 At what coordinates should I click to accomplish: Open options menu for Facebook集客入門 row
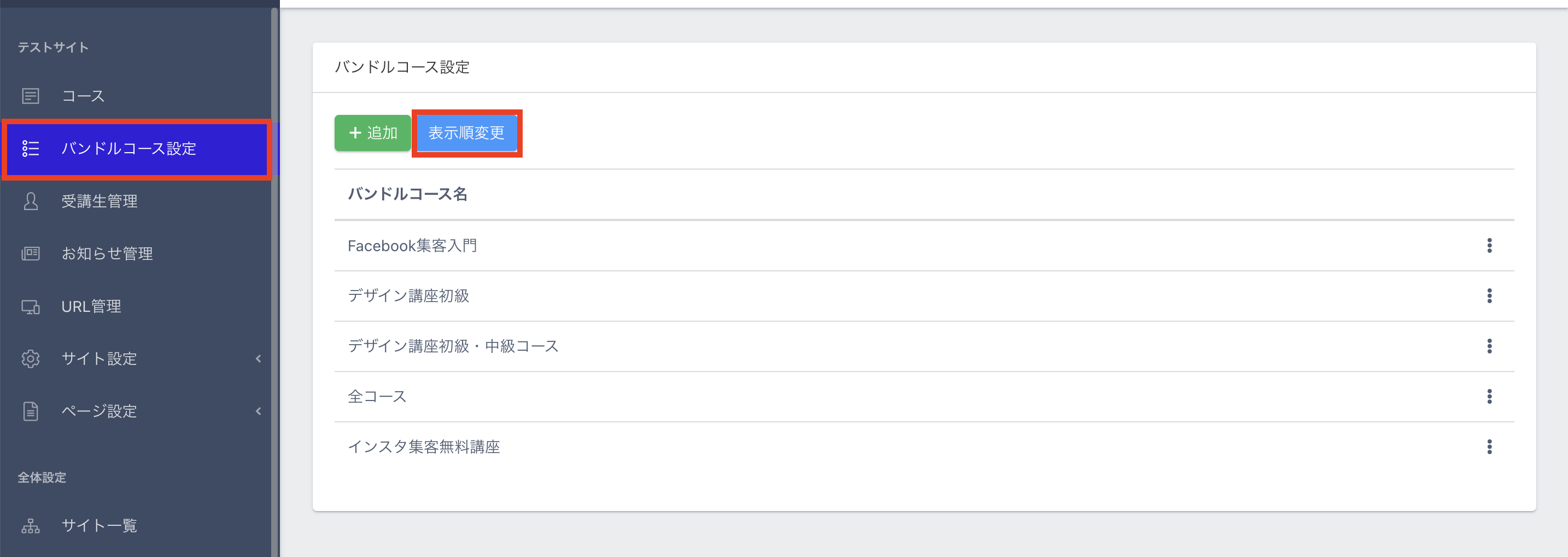(x=1489, y=246)
